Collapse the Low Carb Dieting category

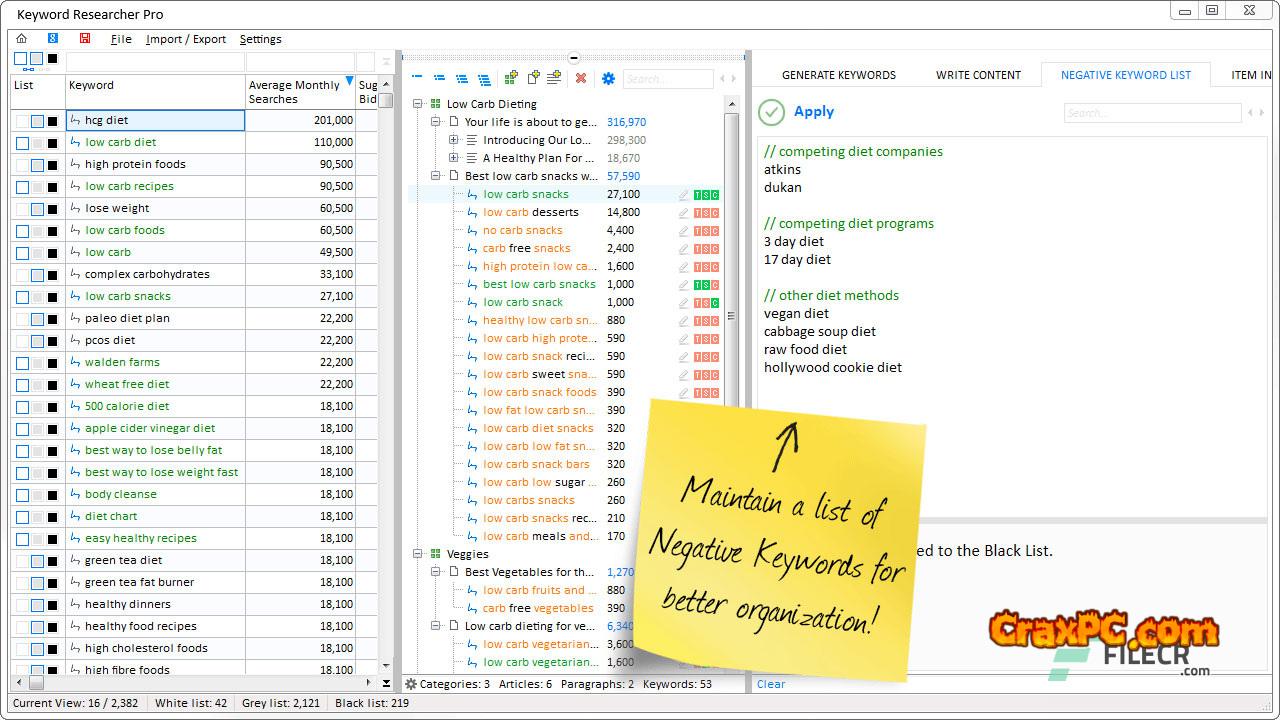pos(418,104)
